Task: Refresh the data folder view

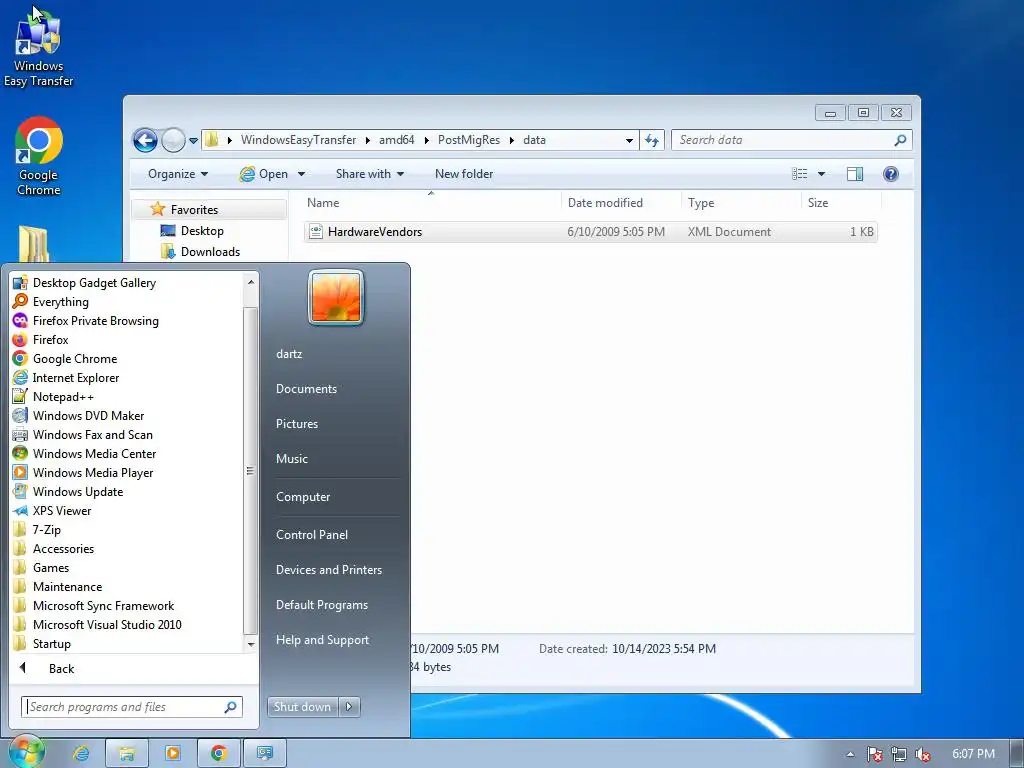Action: click(x=652, y=140)
